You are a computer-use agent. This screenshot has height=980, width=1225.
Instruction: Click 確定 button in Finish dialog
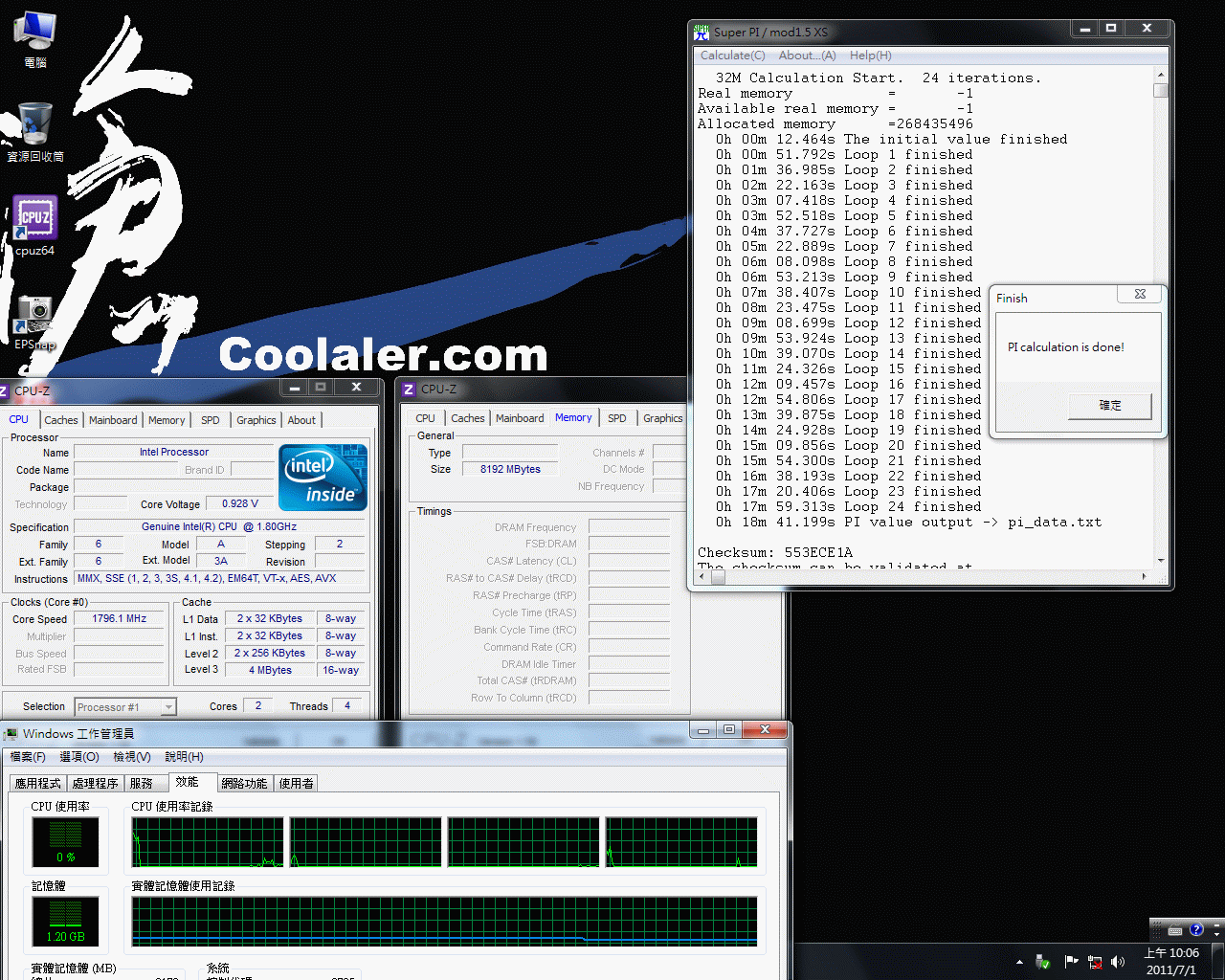click(1110, 406)
